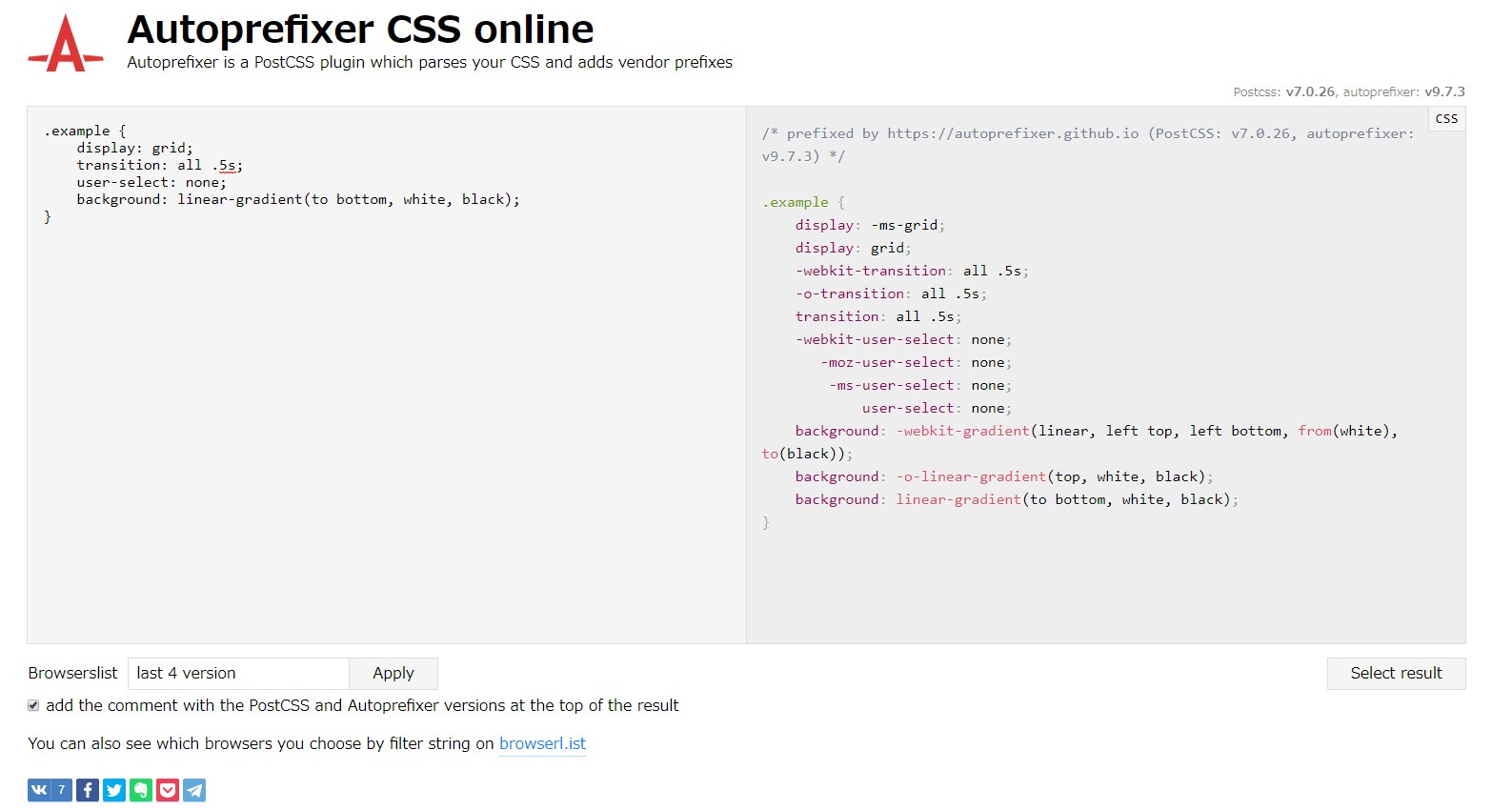Click the source linear-gradient background line
1512x811 pixels.
click(298, 199)
